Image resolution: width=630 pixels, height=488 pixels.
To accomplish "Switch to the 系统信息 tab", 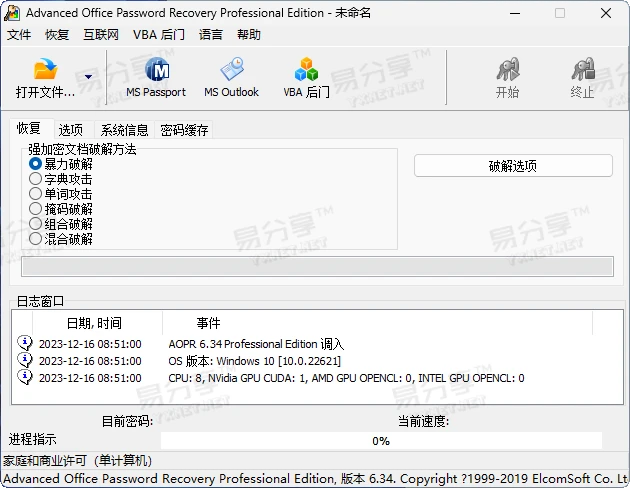I will [125, 130].
